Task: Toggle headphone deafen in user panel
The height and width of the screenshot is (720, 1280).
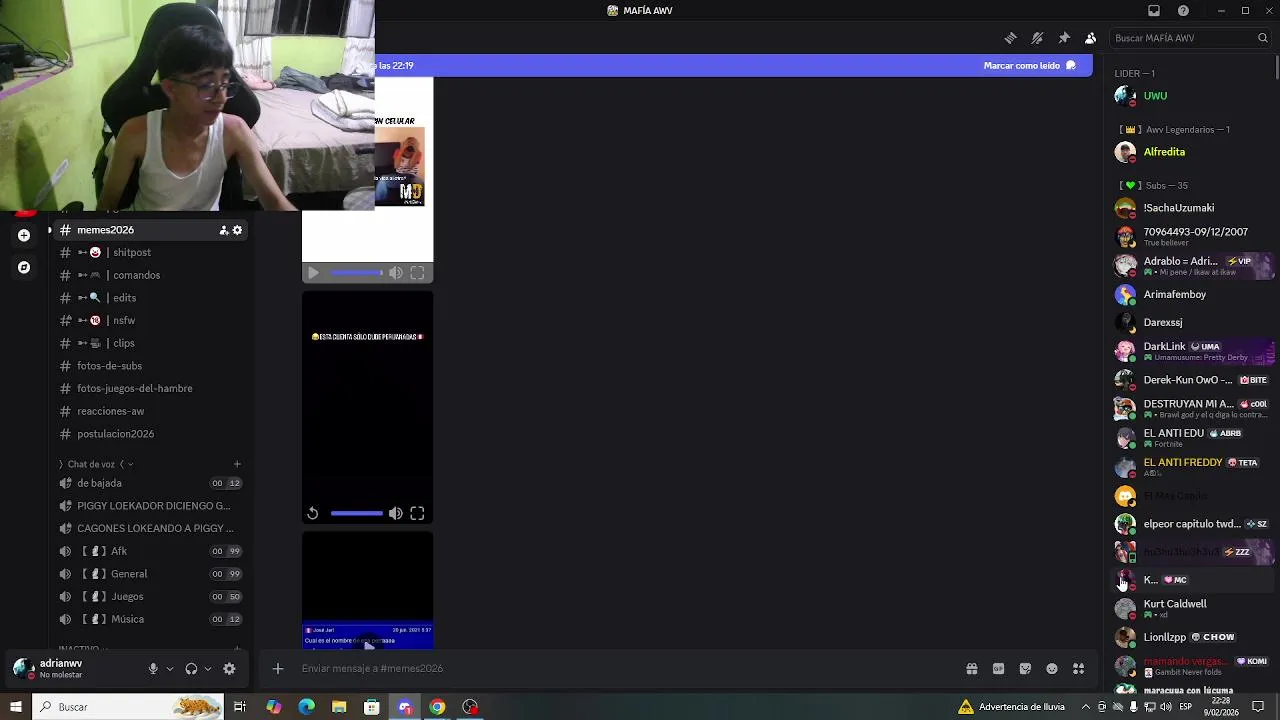Action: pos(191,669)
